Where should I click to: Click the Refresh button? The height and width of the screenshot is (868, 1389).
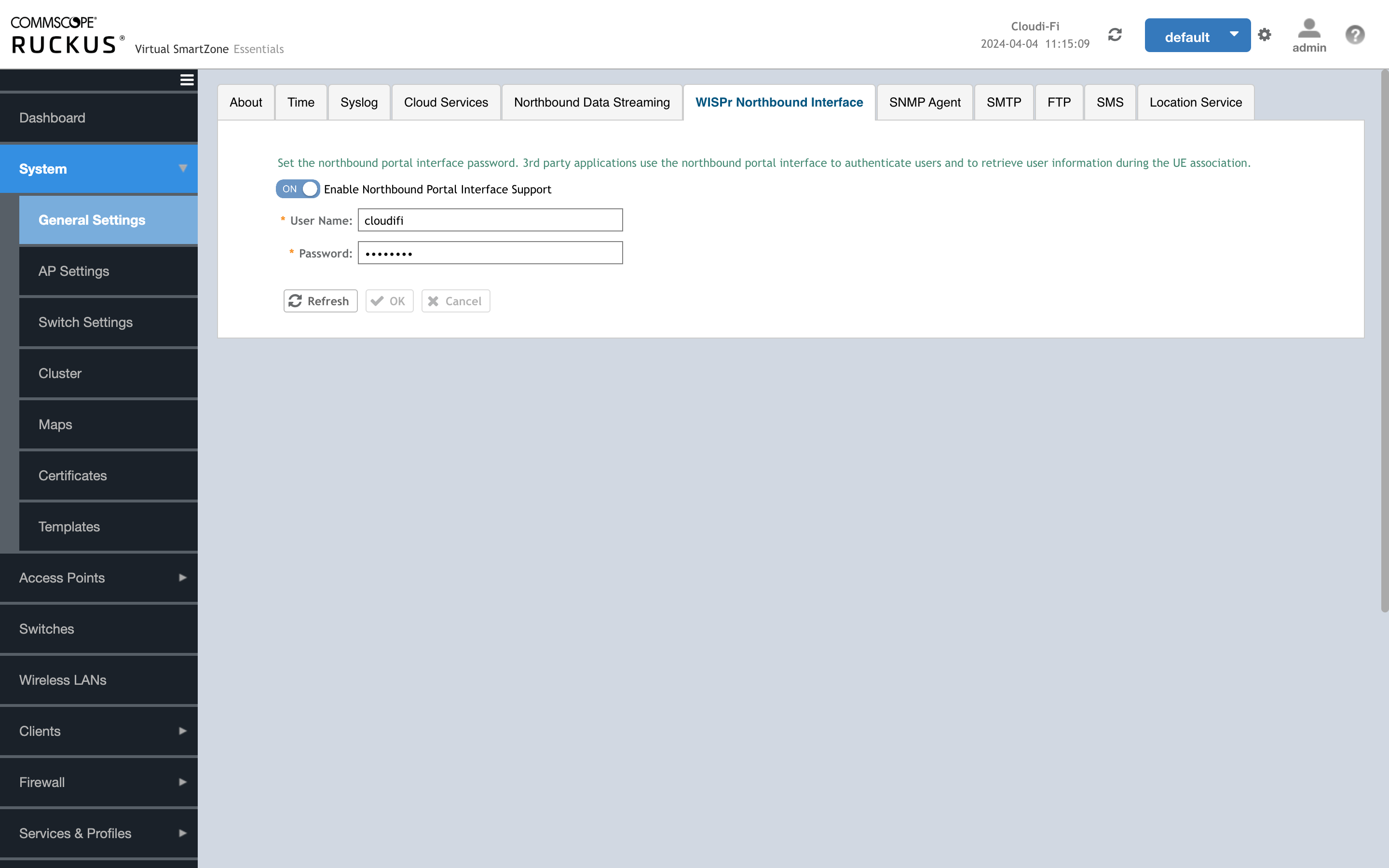point(320,301)
